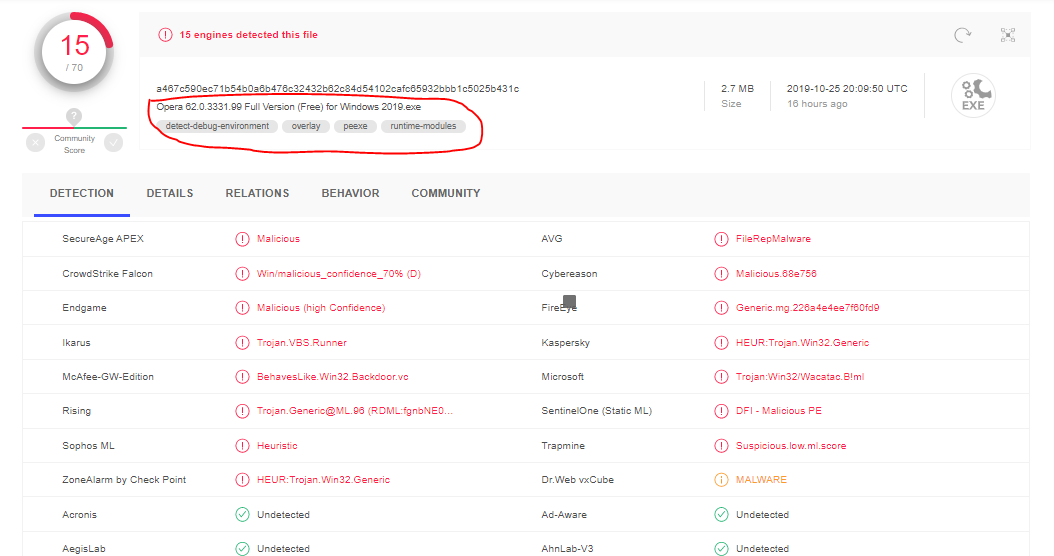
Task: Click the alert icon in SentinelOne row
Action: tap(721, 411)
